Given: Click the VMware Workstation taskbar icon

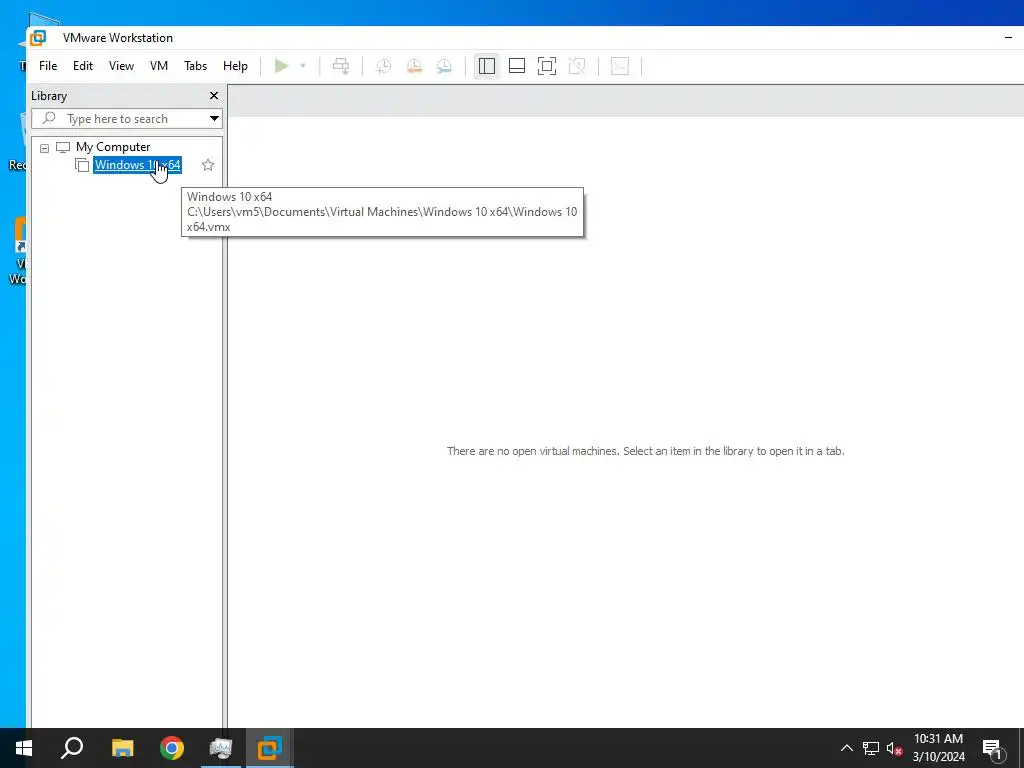Looking at the screenshot, I should point(269,748).
